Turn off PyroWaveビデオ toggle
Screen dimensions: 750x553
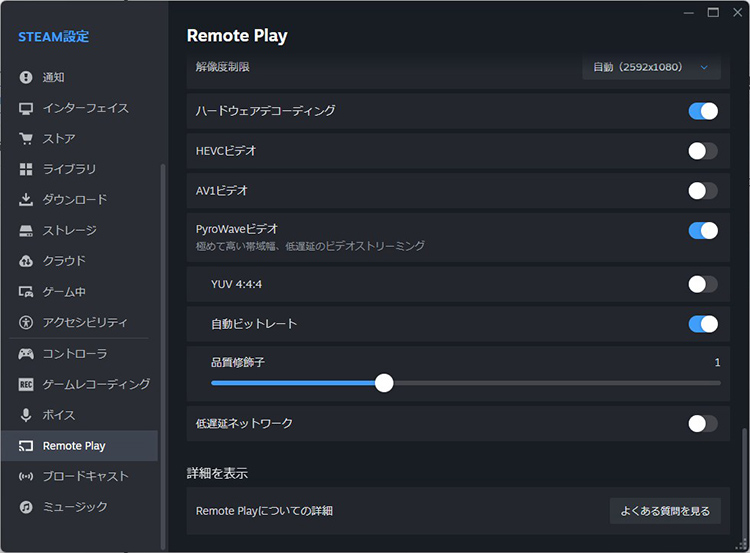703,231
